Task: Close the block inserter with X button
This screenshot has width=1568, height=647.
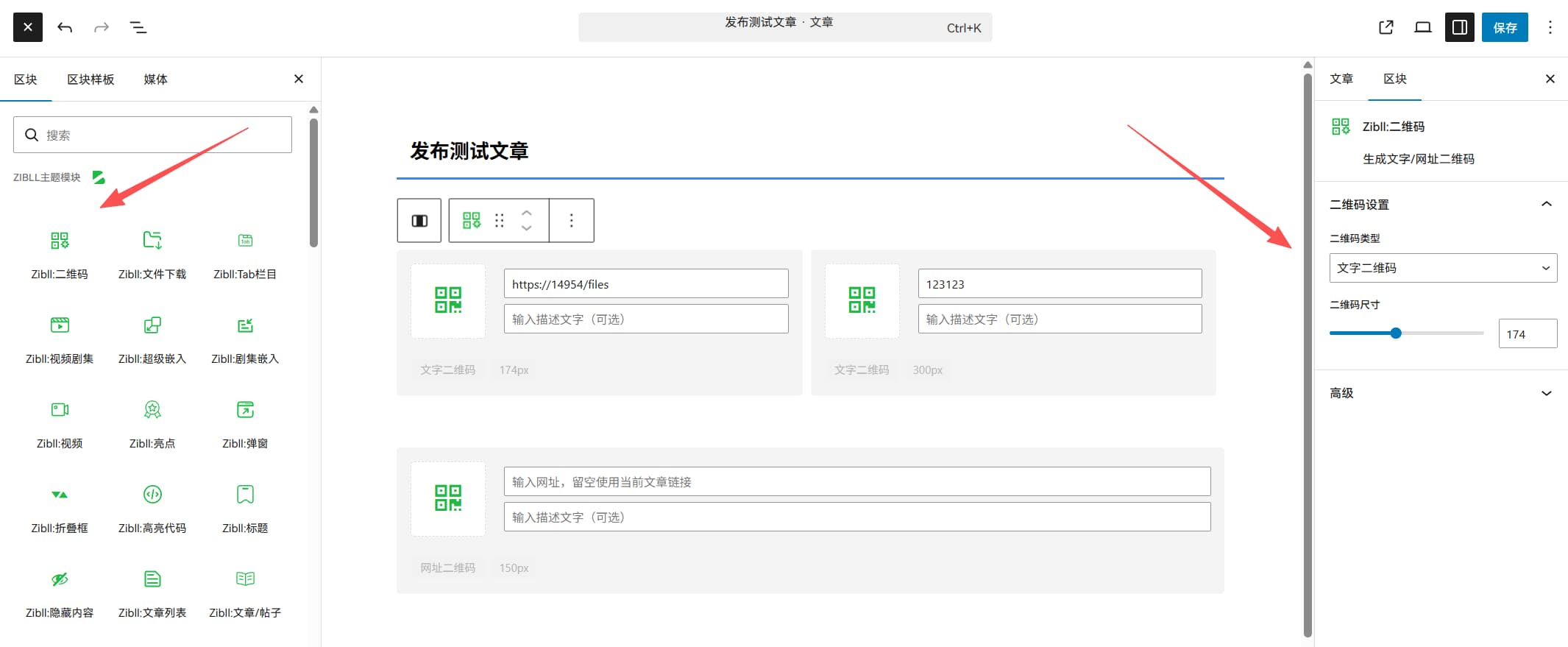Action: 28,27
